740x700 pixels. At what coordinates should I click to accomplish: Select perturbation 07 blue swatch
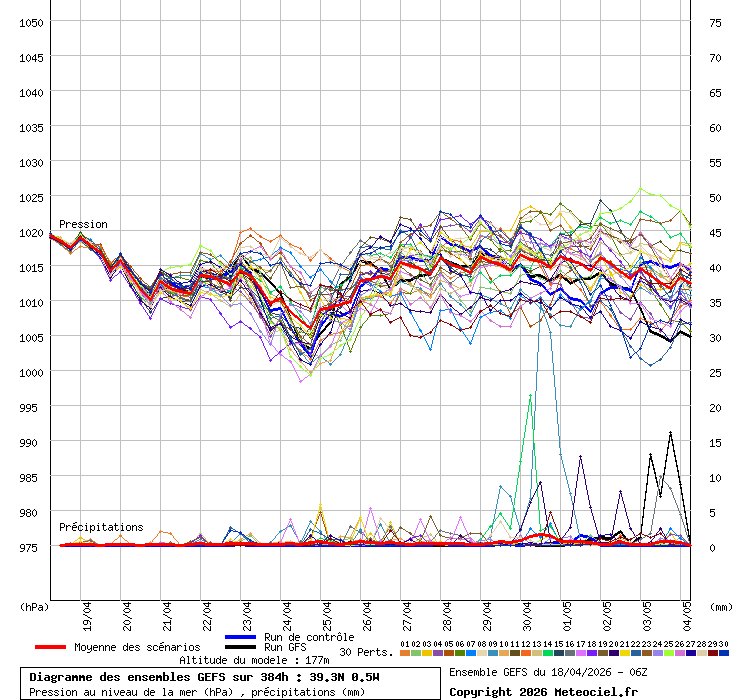point(470,653)
